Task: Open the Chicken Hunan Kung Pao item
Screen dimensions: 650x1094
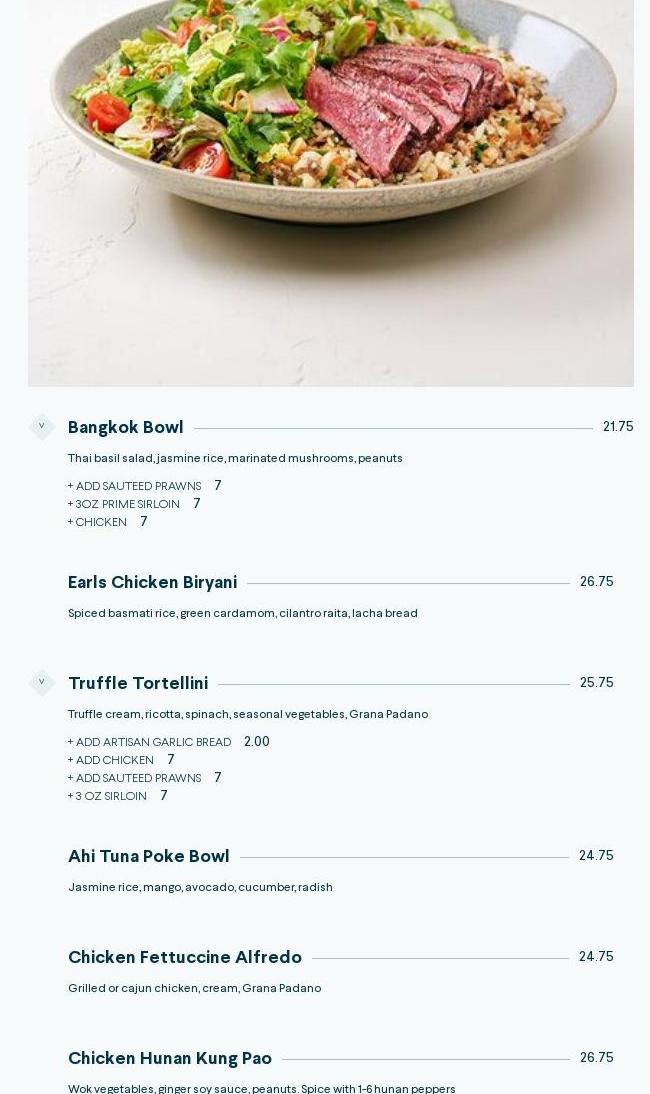Action: 170,1059
